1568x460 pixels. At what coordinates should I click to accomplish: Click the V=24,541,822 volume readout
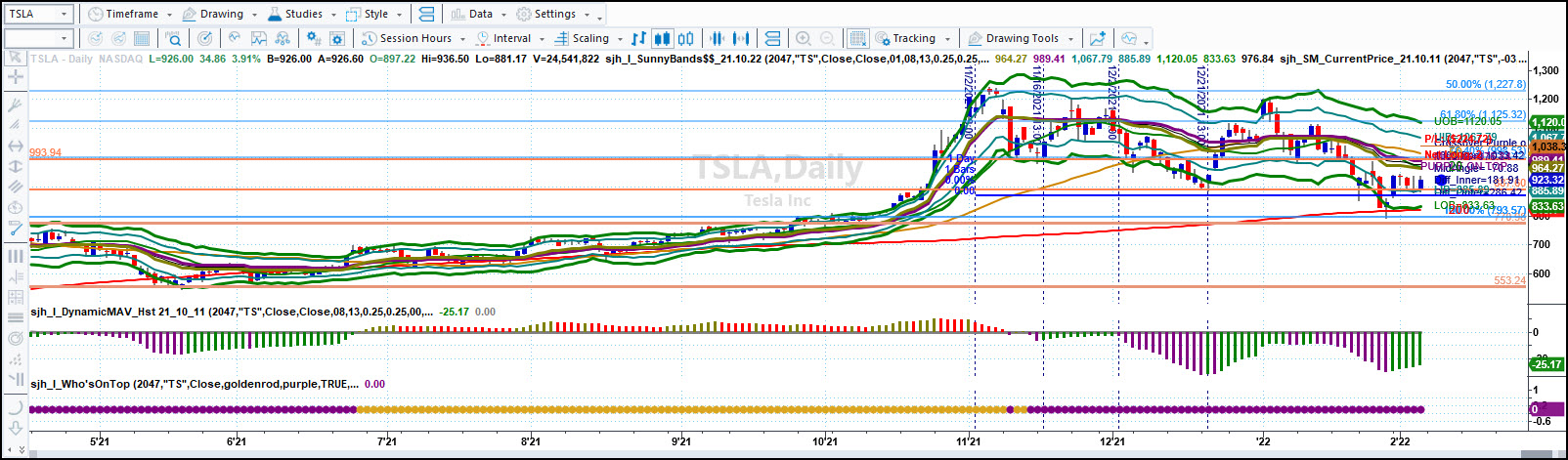point(566,59)
